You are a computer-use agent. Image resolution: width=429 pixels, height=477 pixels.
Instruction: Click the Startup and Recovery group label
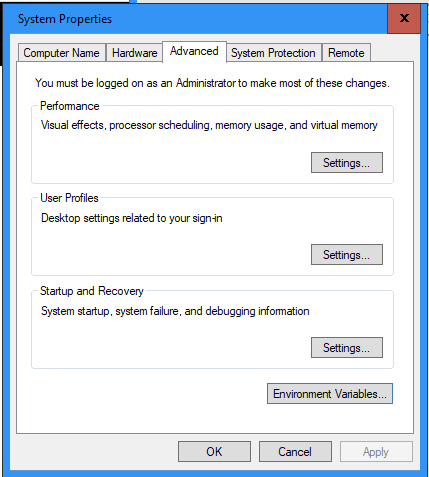pos(92,291)
